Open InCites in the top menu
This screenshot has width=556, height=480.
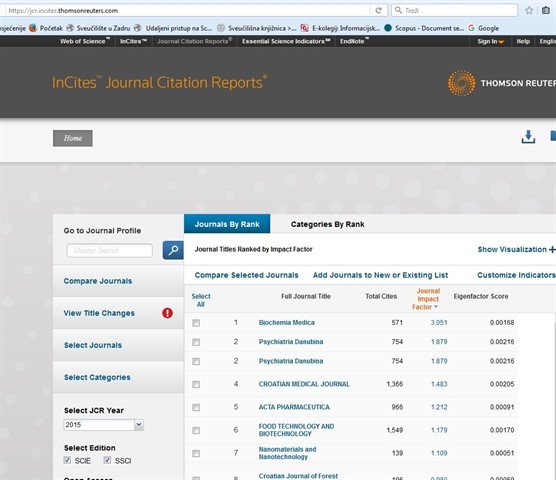pos(133,41)
